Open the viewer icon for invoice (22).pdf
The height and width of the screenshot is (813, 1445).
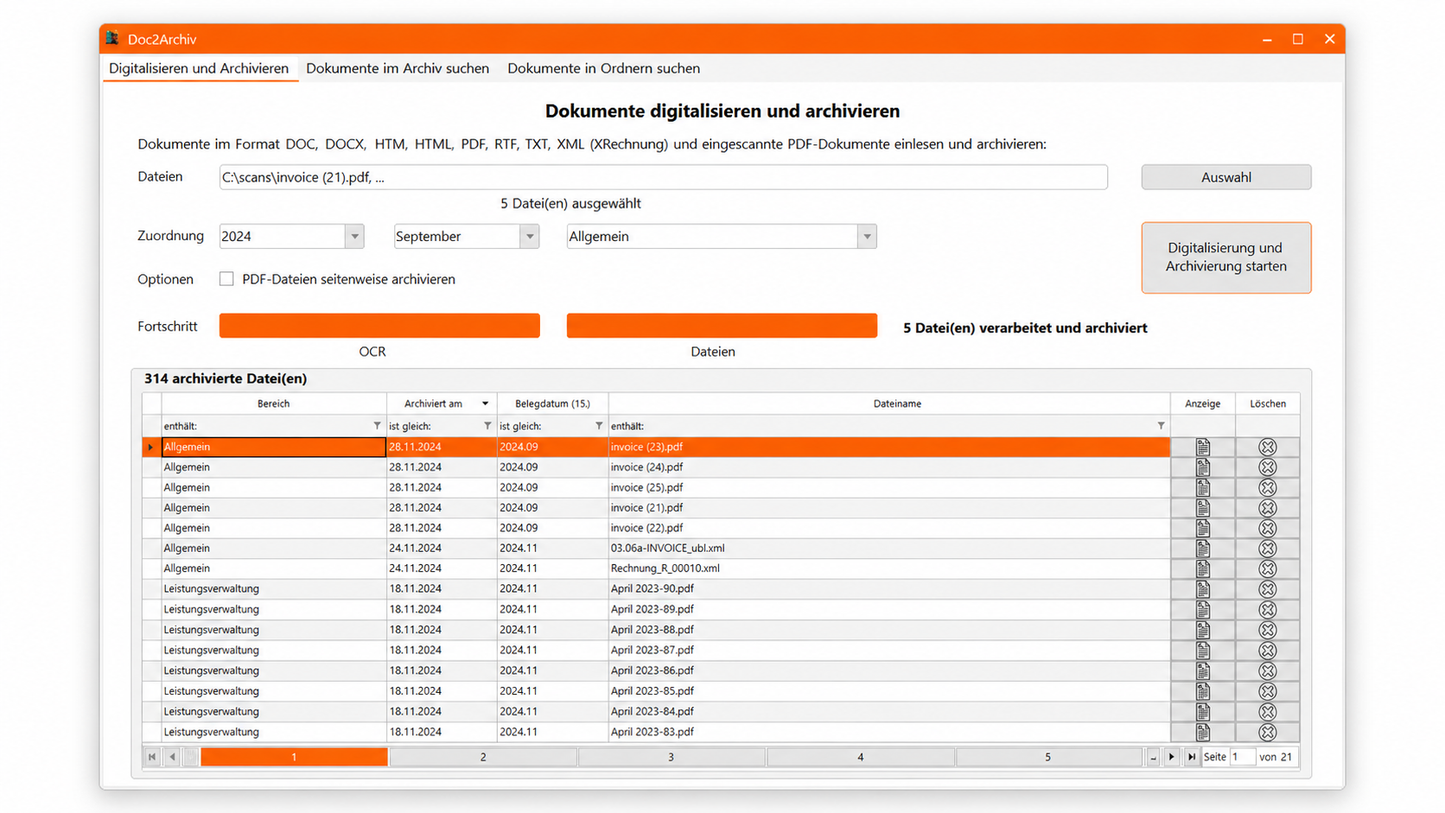(x=1202, y=528)
